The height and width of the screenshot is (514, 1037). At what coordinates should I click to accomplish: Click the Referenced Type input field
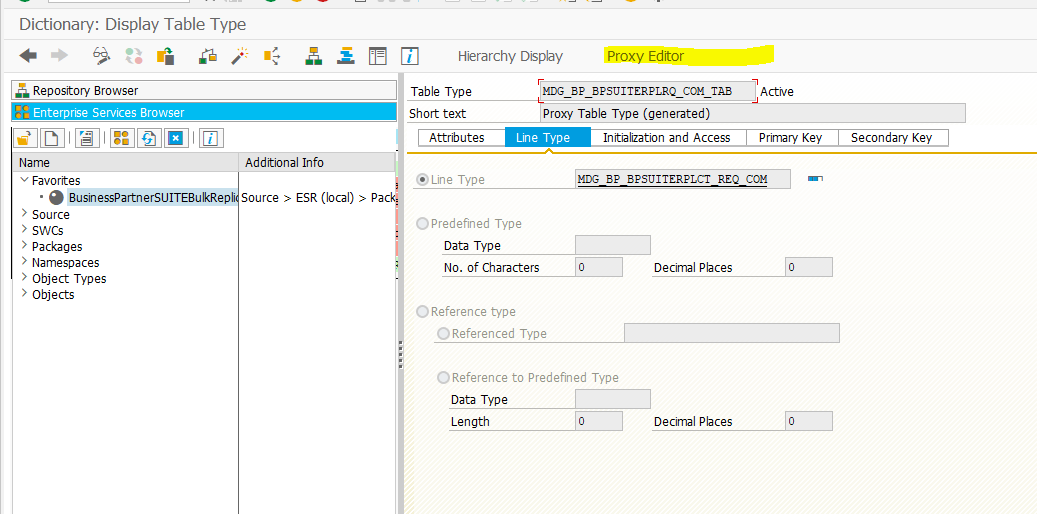coord(731,333)
